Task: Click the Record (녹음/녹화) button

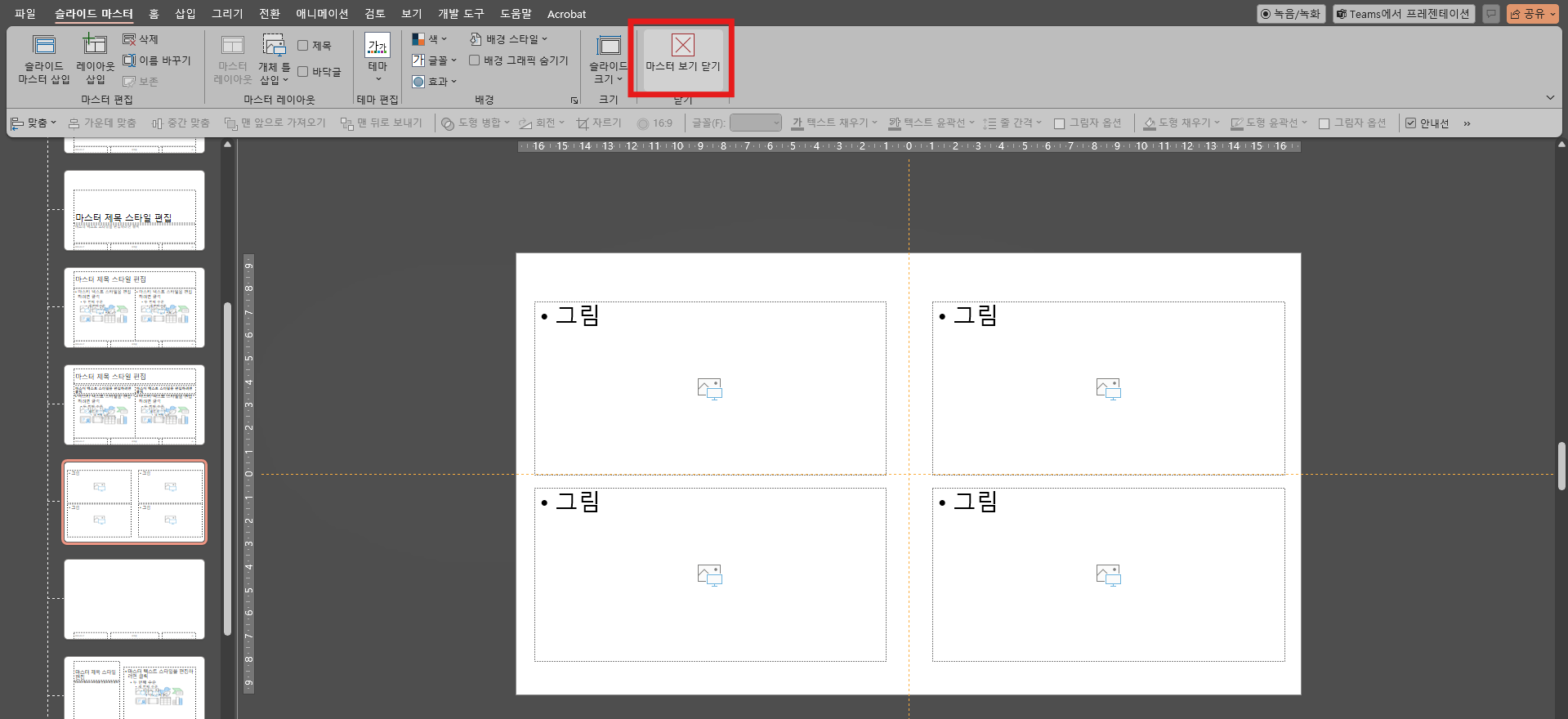Action: coord(1290,14)
